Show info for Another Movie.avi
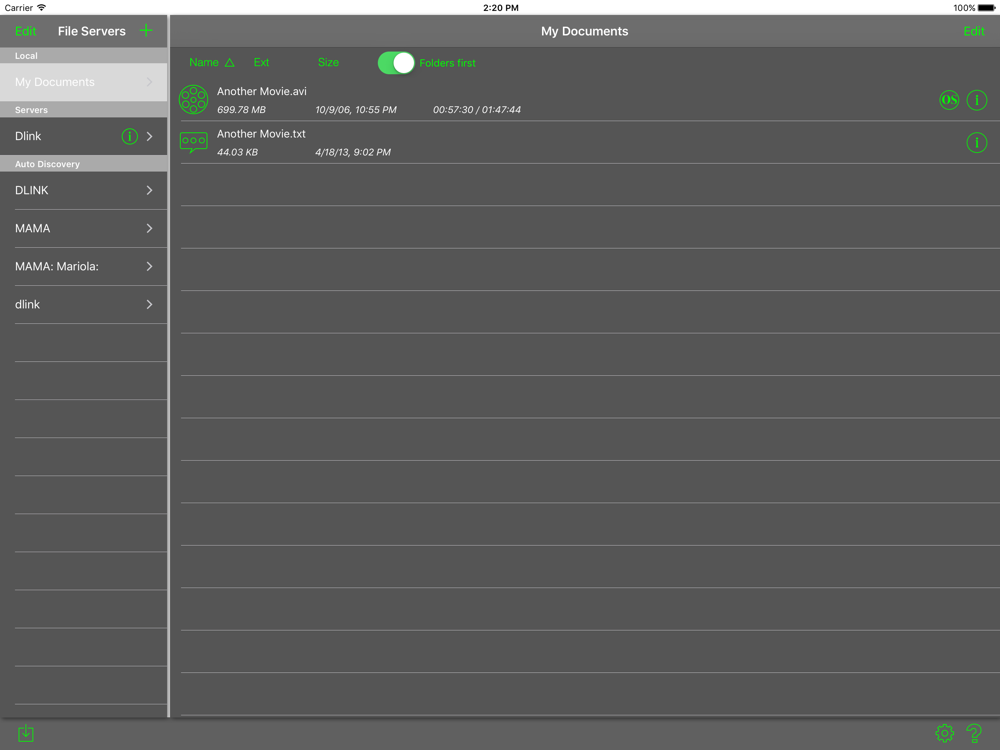 click(x=976, y=100)
